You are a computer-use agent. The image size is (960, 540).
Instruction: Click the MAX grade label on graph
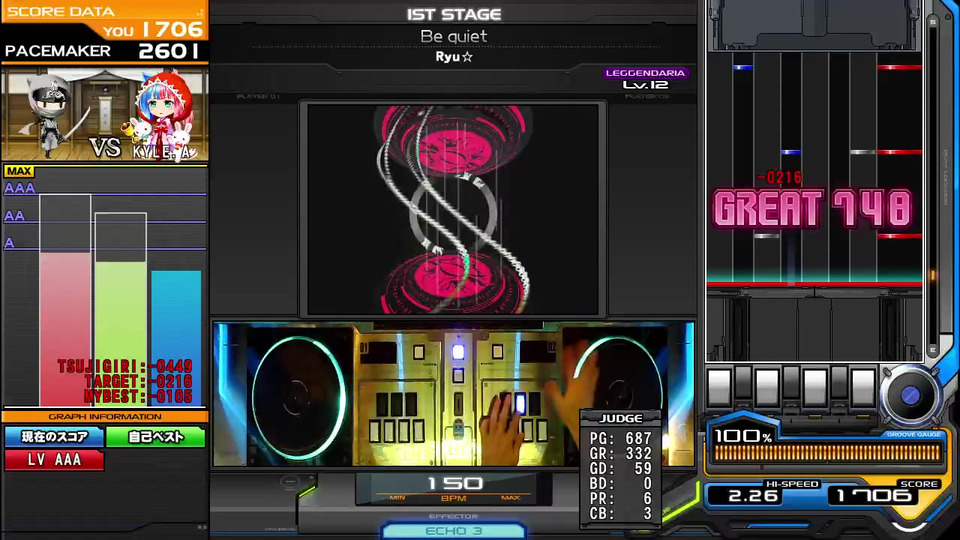pyautogui.click(x=19, y=171)
